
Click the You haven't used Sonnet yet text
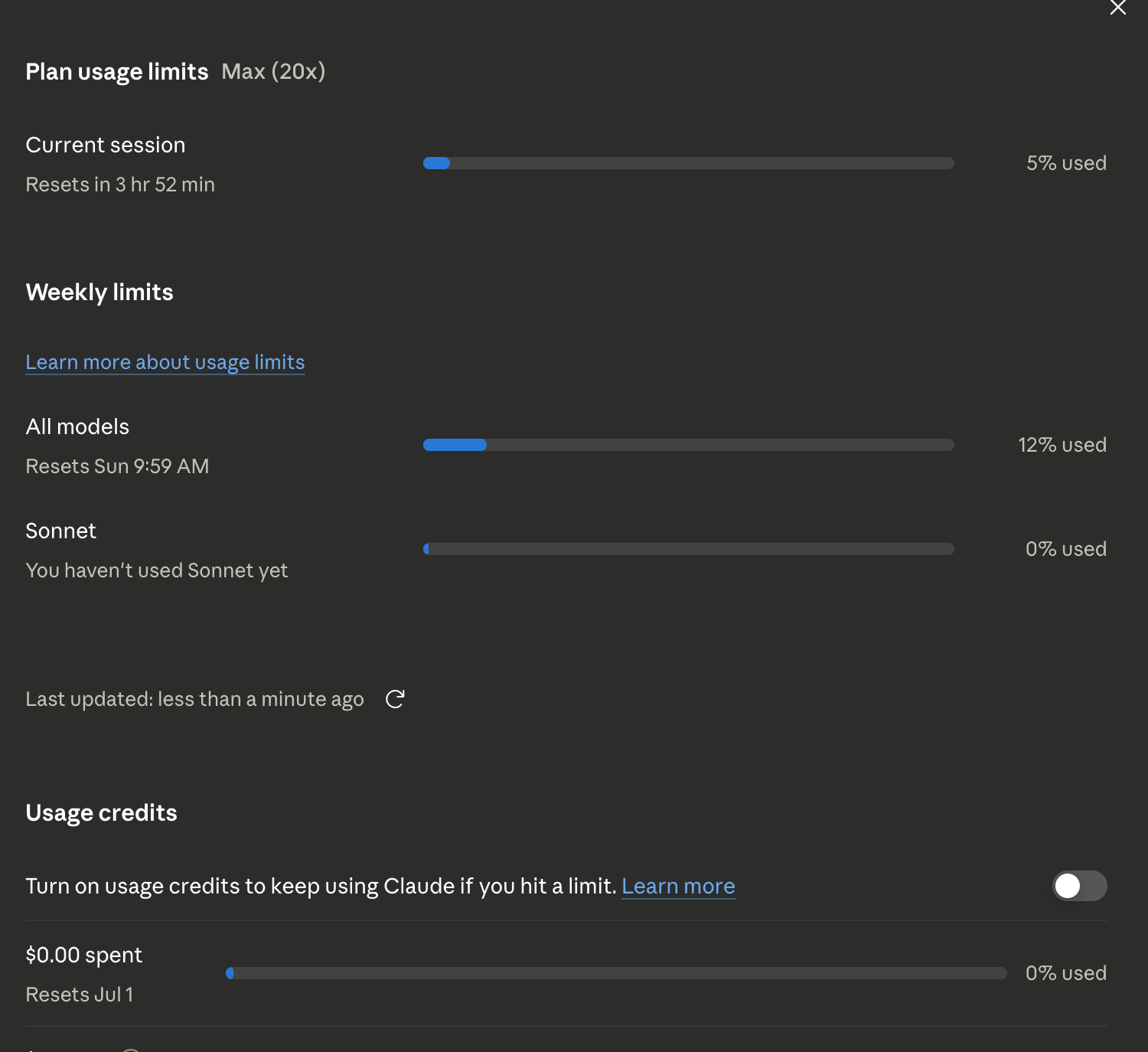157,570
